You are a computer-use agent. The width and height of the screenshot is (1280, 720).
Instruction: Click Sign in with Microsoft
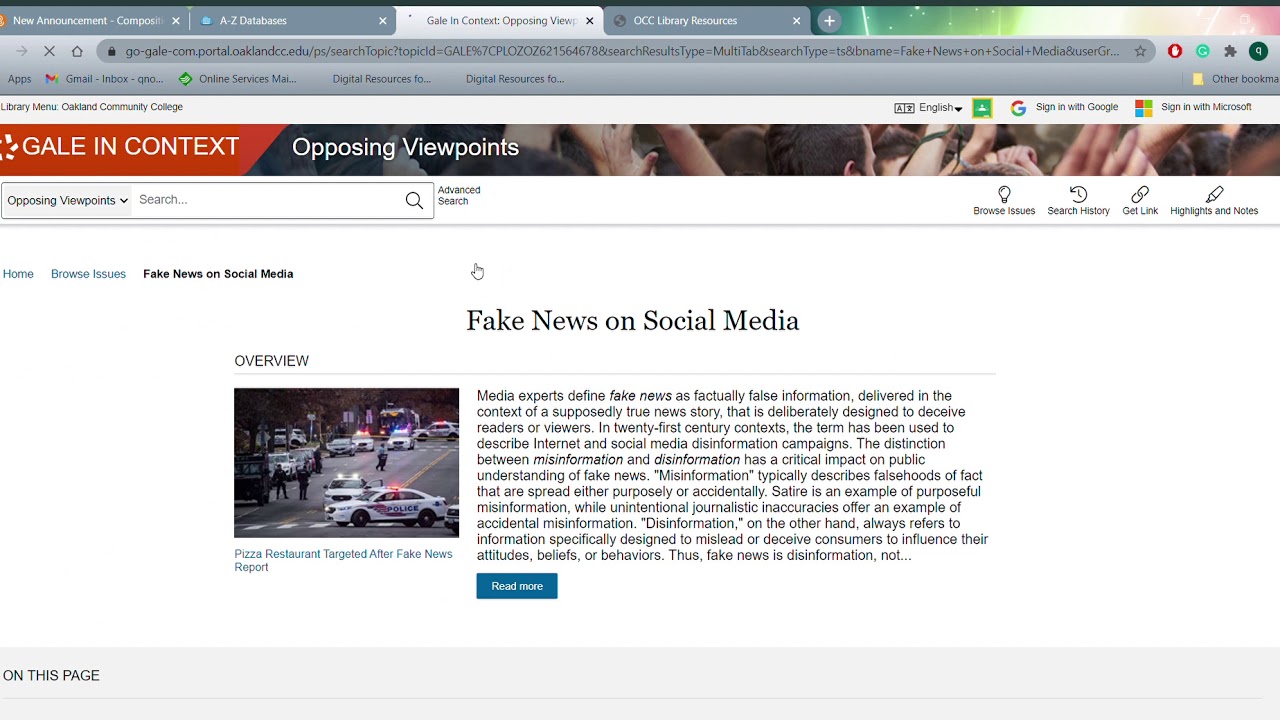[x=1193, y=108]
